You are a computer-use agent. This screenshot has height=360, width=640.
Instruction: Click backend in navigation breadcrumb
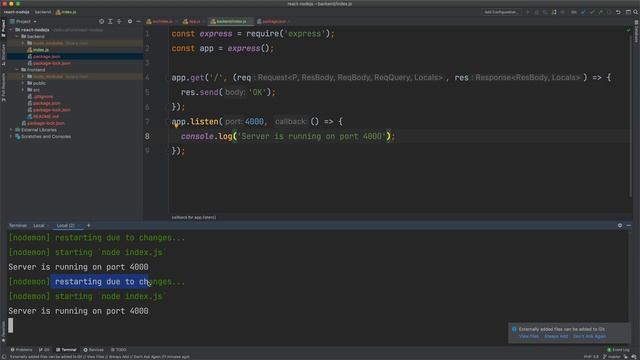click(x=43, y=12)
